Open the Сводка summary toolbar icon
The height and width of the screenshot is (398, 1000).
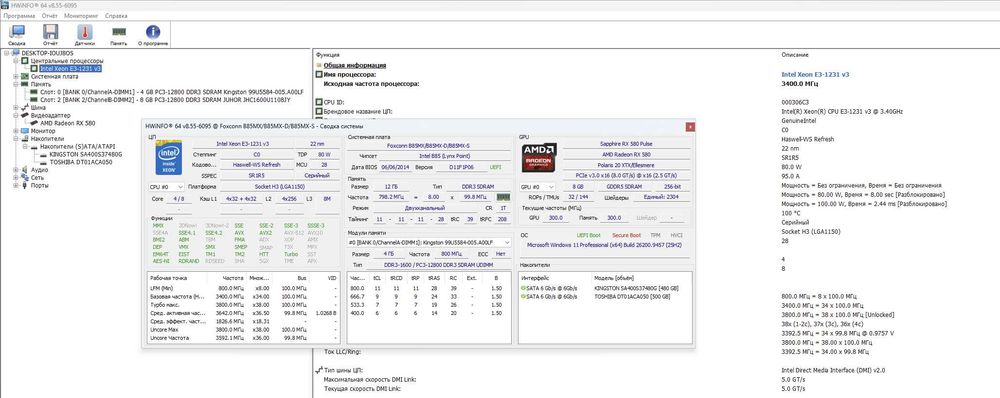[17, 31]
